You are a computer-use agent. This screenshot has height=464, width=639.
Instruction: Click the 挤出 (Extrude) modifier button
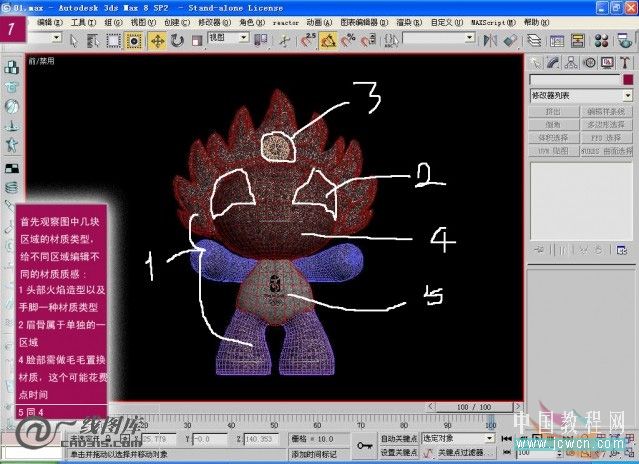pos(554,112)
